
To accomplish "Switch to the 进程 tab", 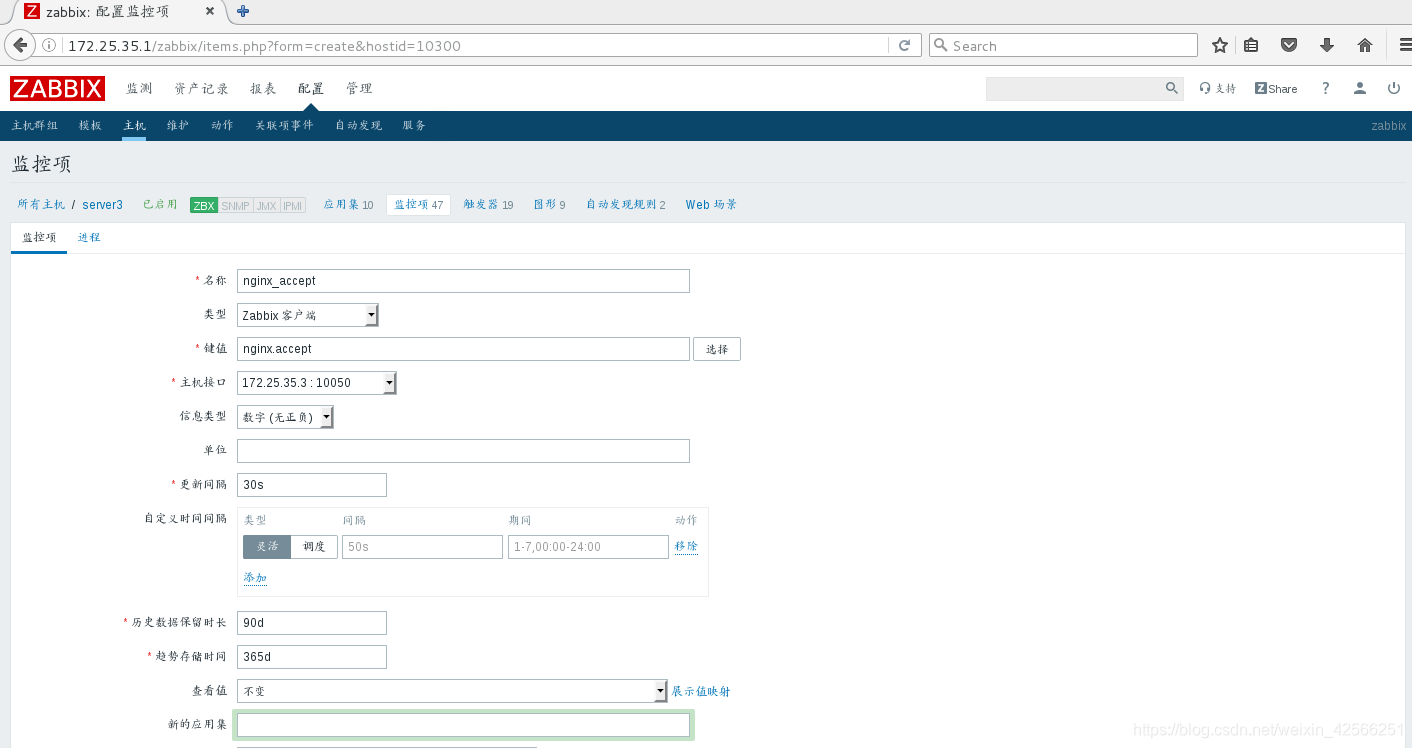I will [89, 237].
